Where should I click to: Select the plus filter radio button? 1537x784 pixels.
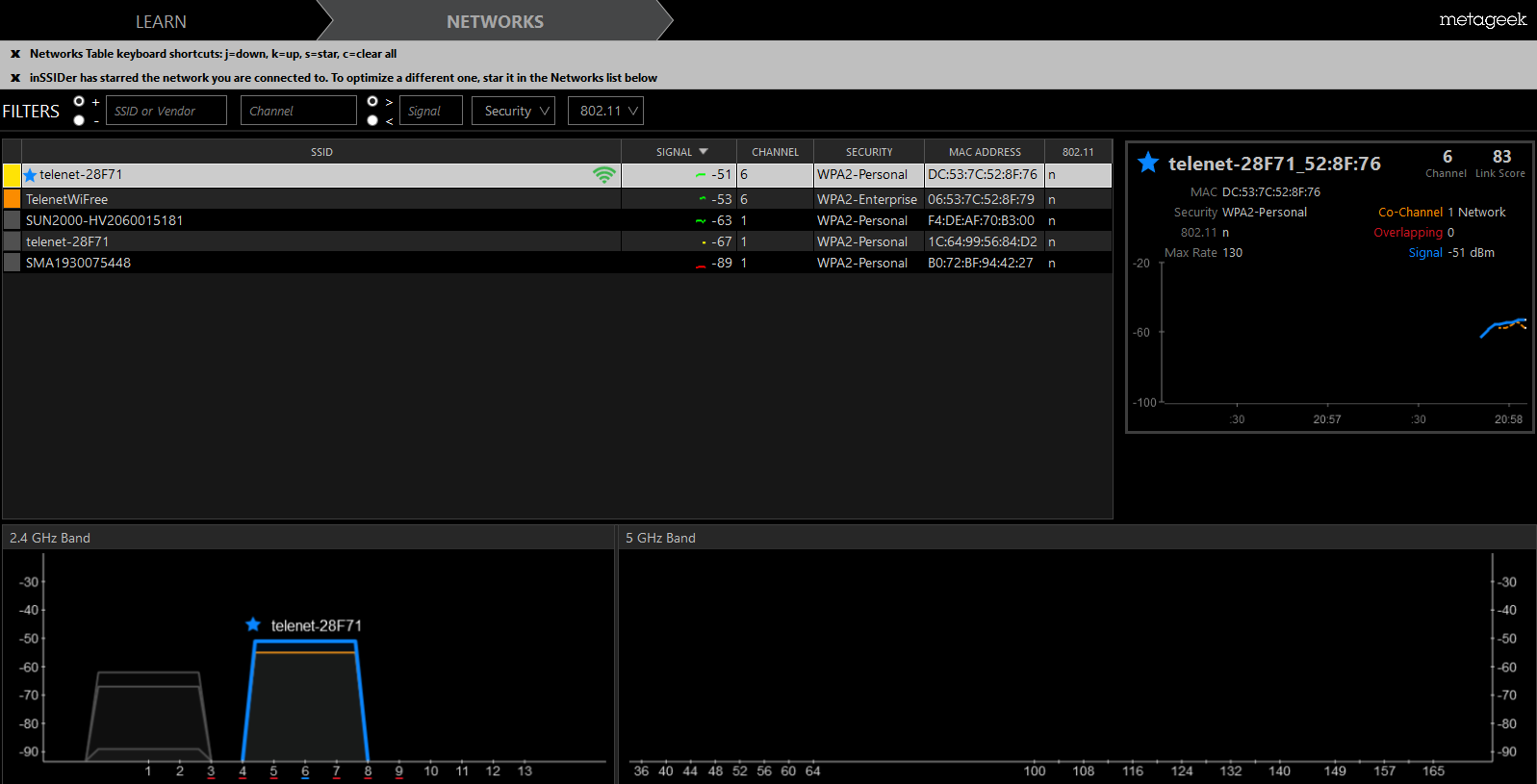[x=79, y=101]
